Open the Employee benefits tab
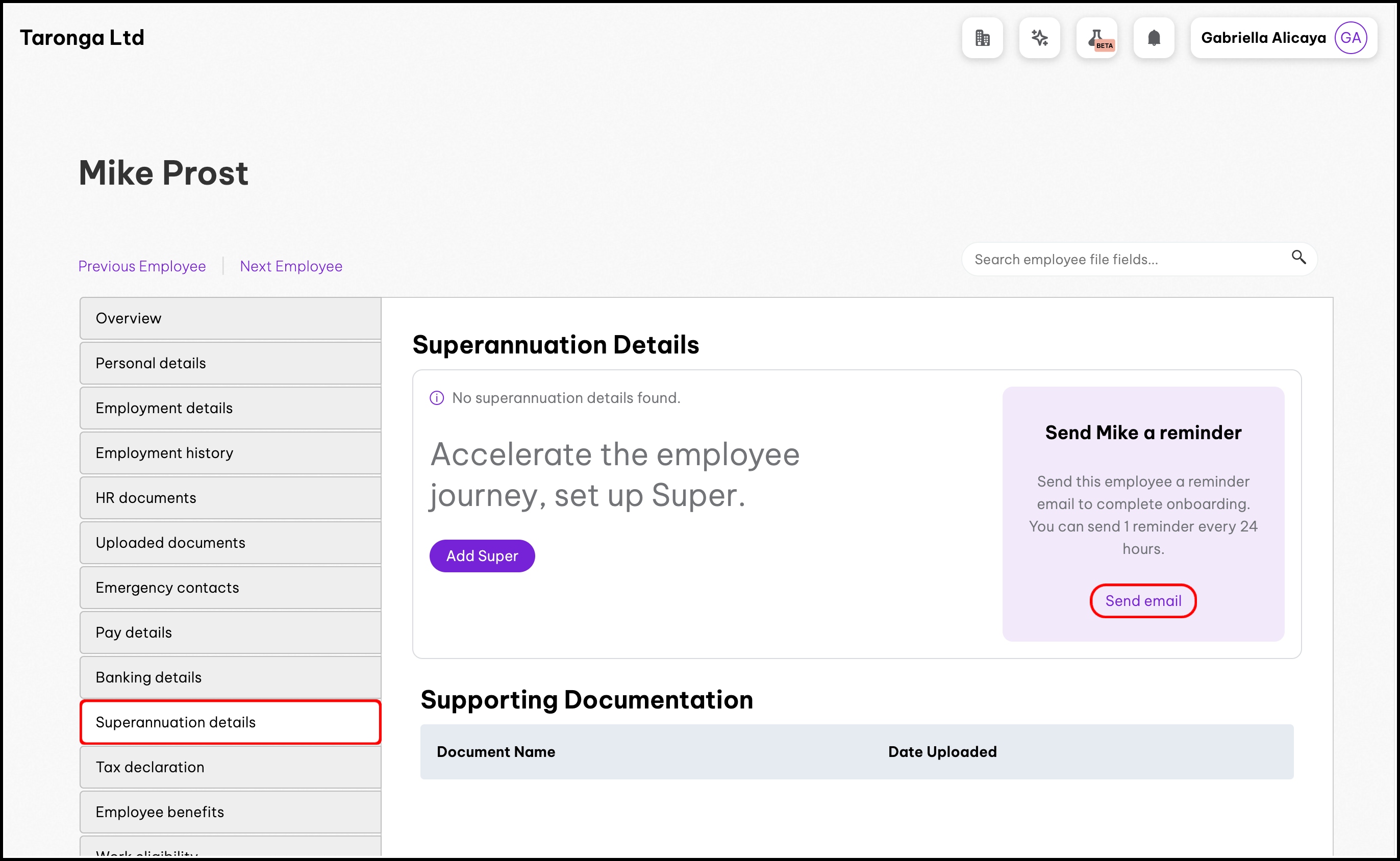 230,812
